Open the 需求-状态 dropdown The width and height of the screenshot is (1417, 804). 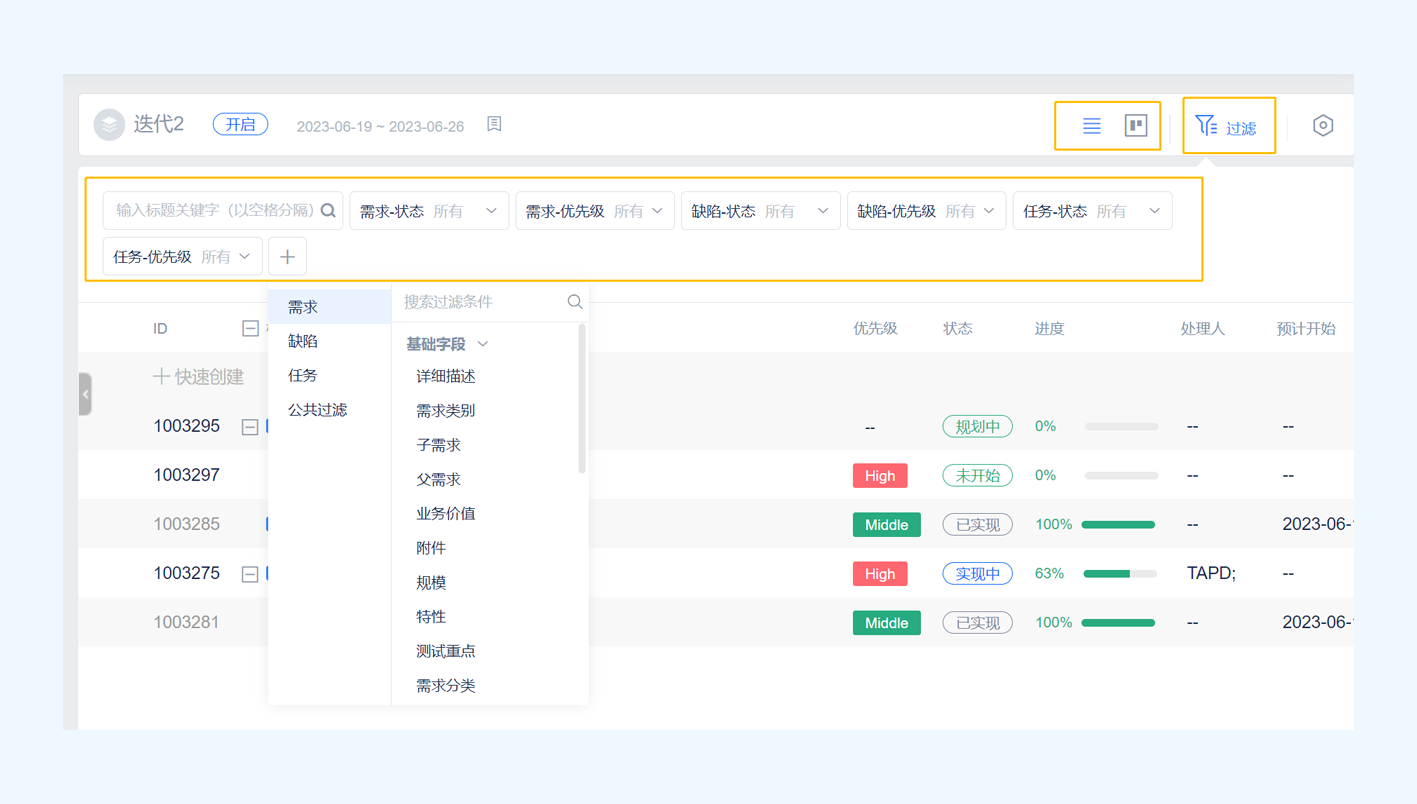pos(429,211)
